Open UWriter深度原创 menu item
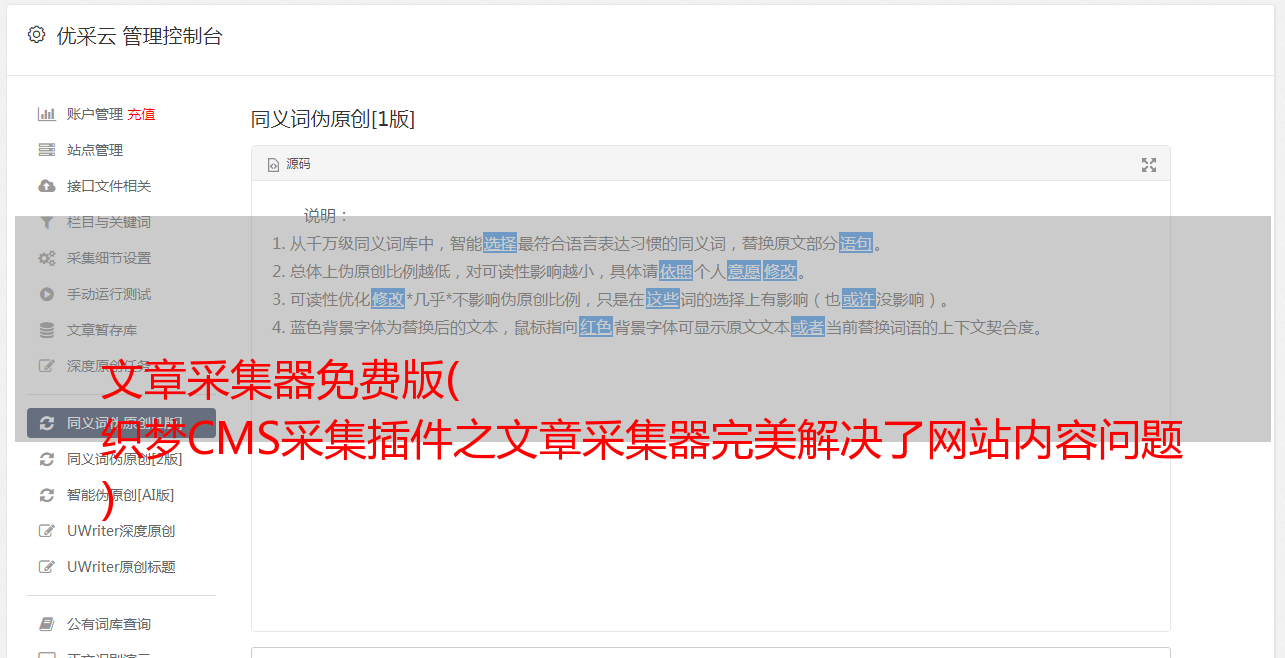 (x=121, y=531)
